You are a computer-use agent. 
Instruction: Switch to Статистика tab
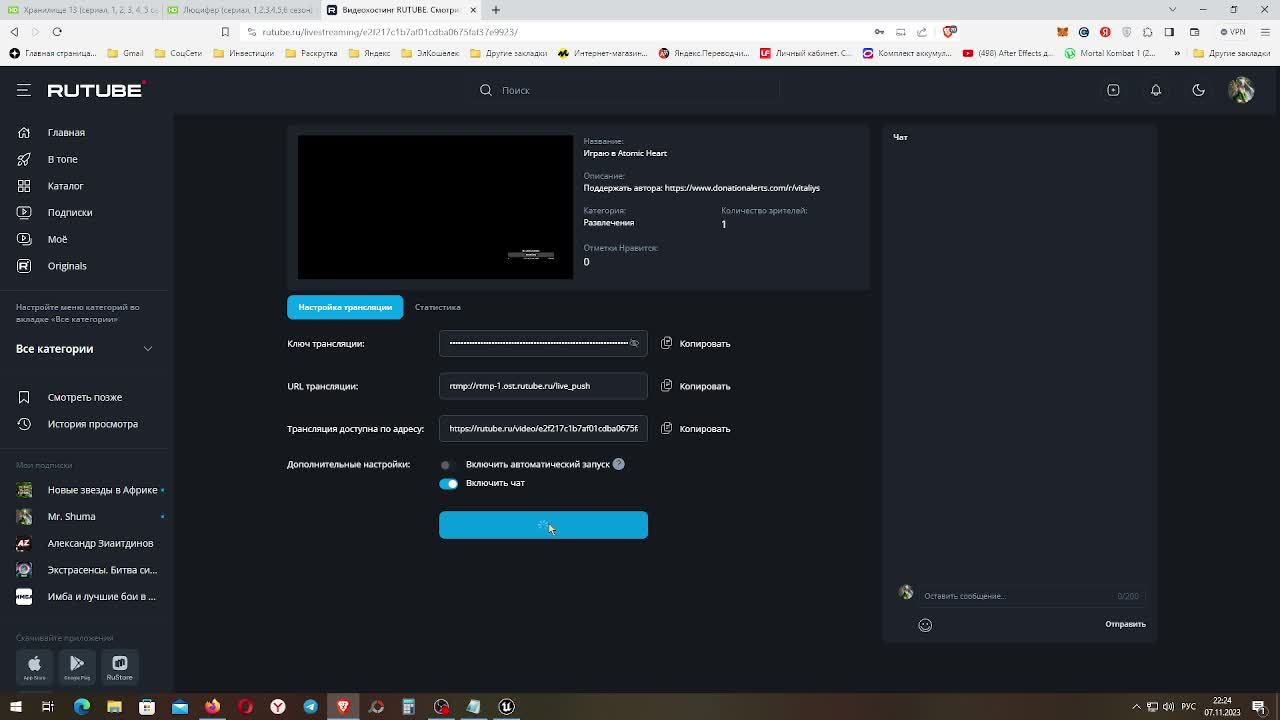click(x=438, y=307)
